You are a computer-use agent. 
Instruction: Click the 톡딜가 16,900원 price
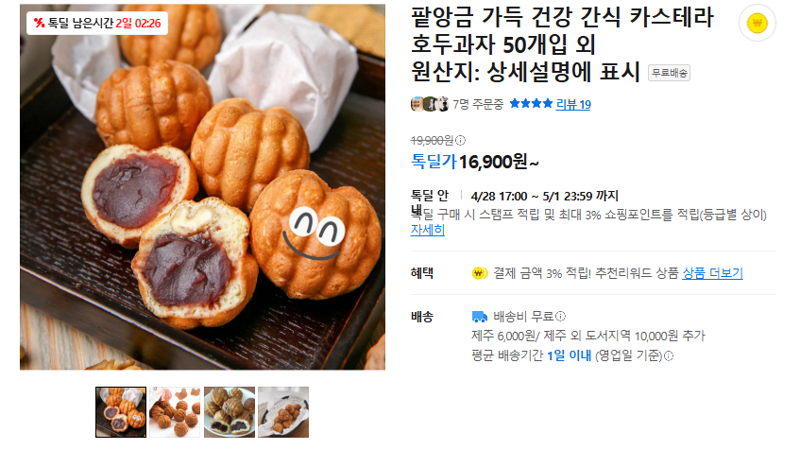coord(474,162)
